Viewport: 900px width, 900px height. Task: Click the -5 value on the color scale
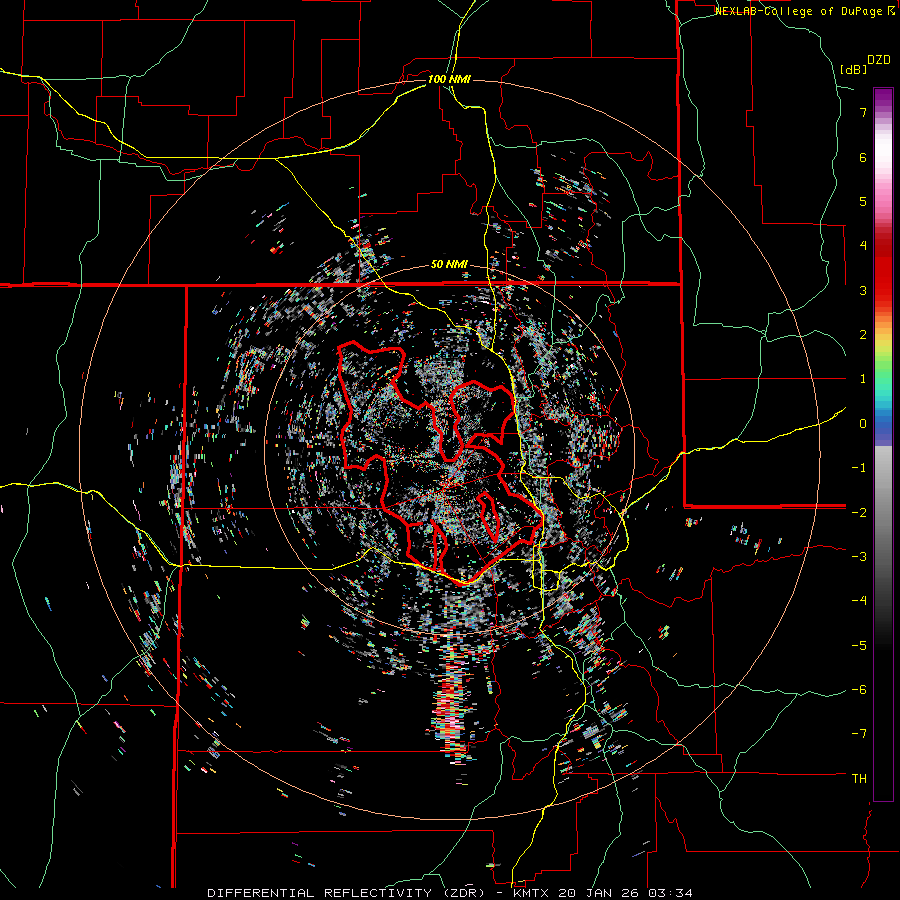859,645
